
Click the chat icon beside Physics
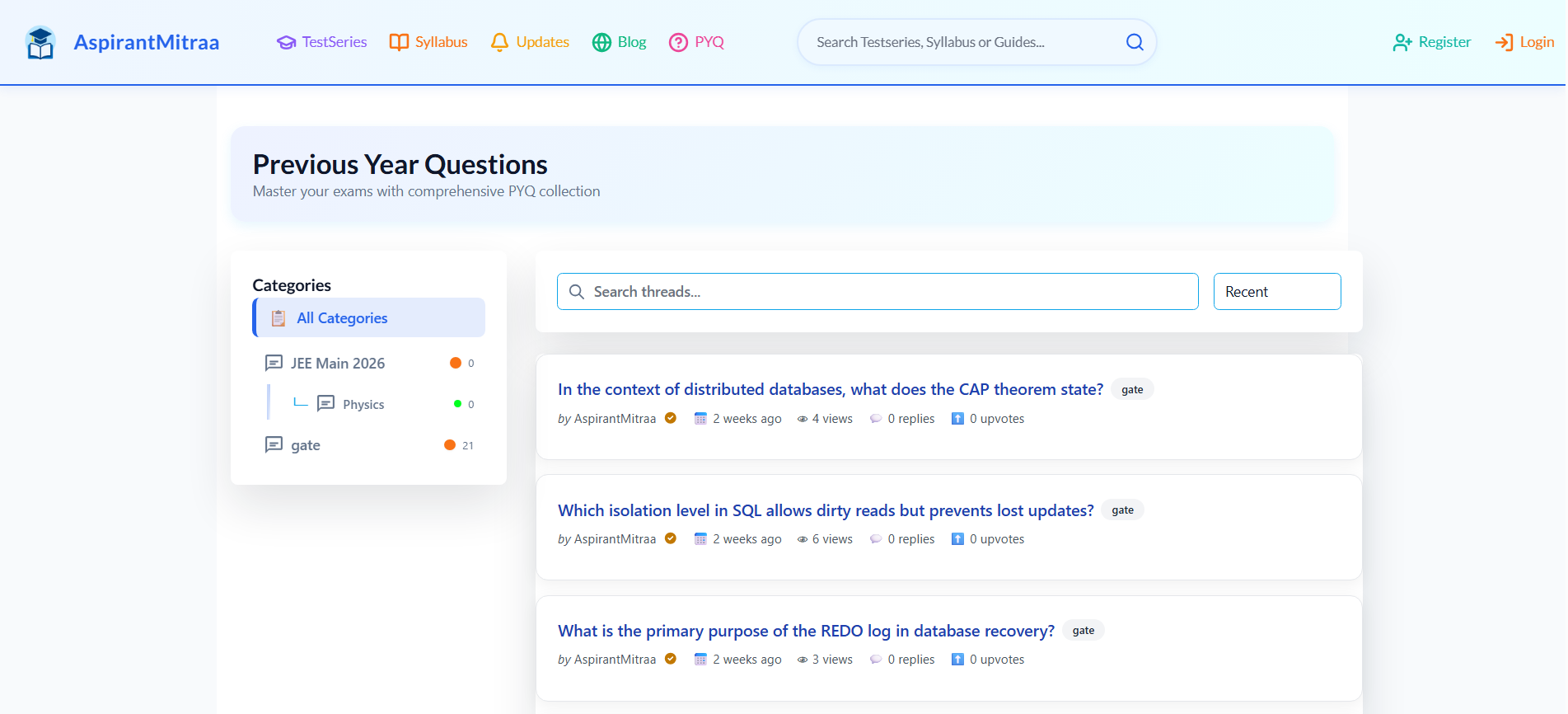[326, 403]
